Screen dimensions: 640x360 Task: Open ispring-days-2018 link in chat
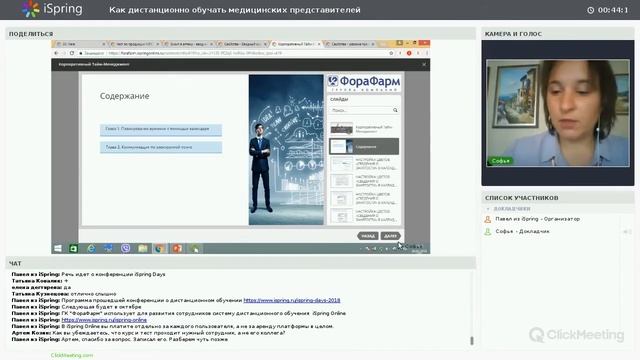(x=292, y=300)
